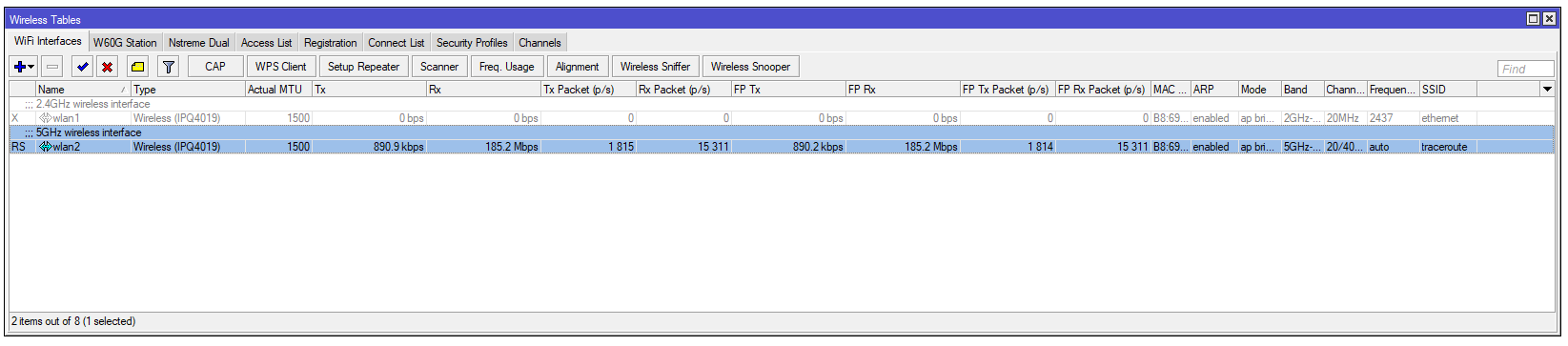The width and height of the screenshot is (1568, 346).
Task: Open the Alignment tool
Action: click(578, 67)
